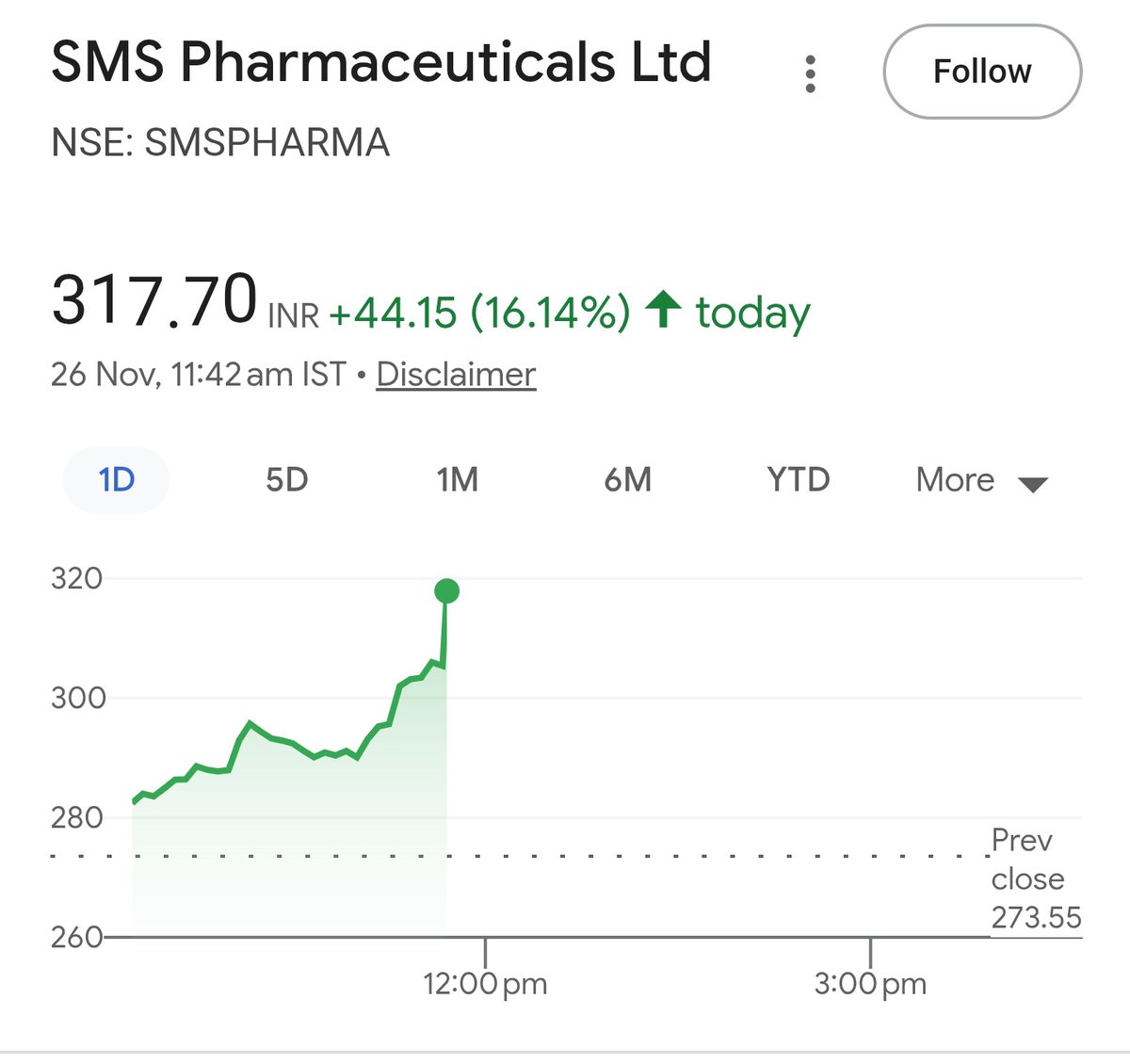
Task: Show the 6M chart range
Action: pos(627,480)
